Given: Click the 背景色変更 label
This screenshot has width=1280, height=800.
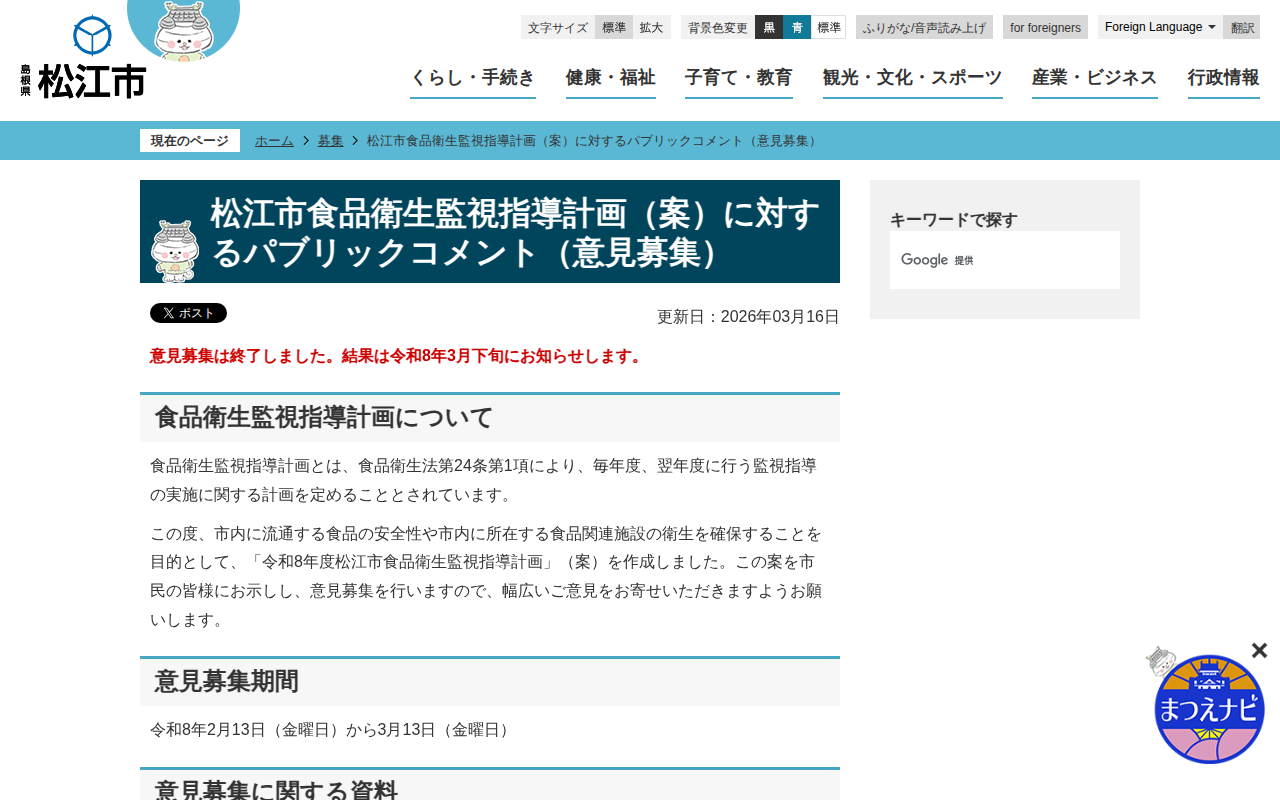Looking at the screenshot, I should point(718,27).
